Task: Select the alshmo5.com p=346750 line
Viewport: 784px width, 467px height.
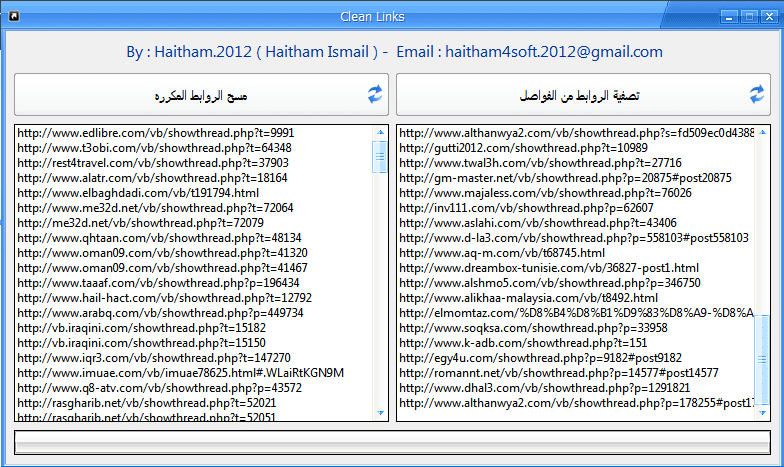Action: [x=550, y=283]
